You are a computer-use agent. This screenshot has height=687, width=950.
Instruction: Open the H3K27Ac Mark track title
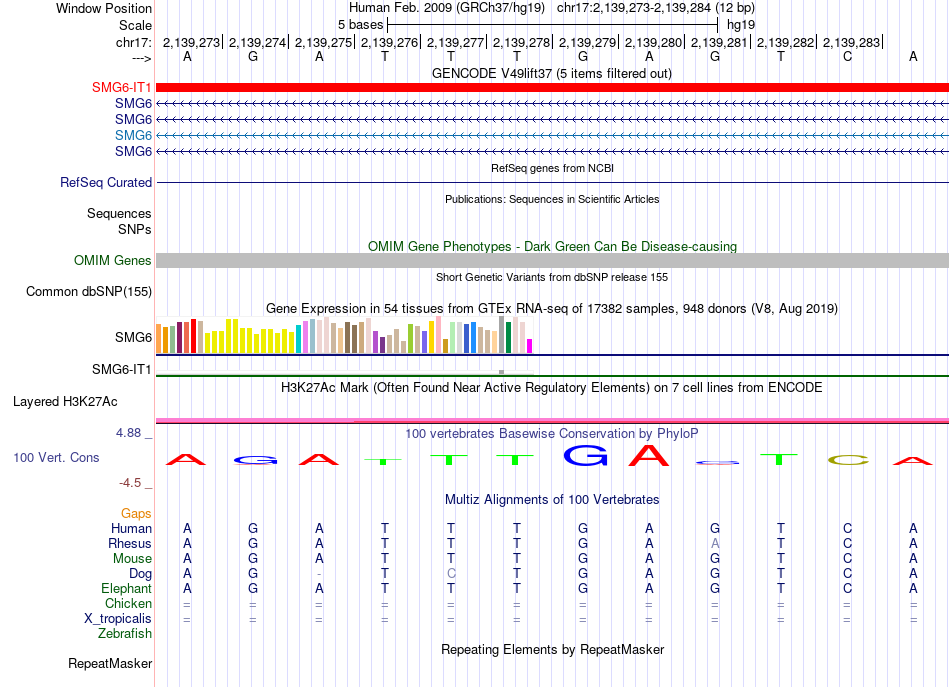[x=552, y=388]
